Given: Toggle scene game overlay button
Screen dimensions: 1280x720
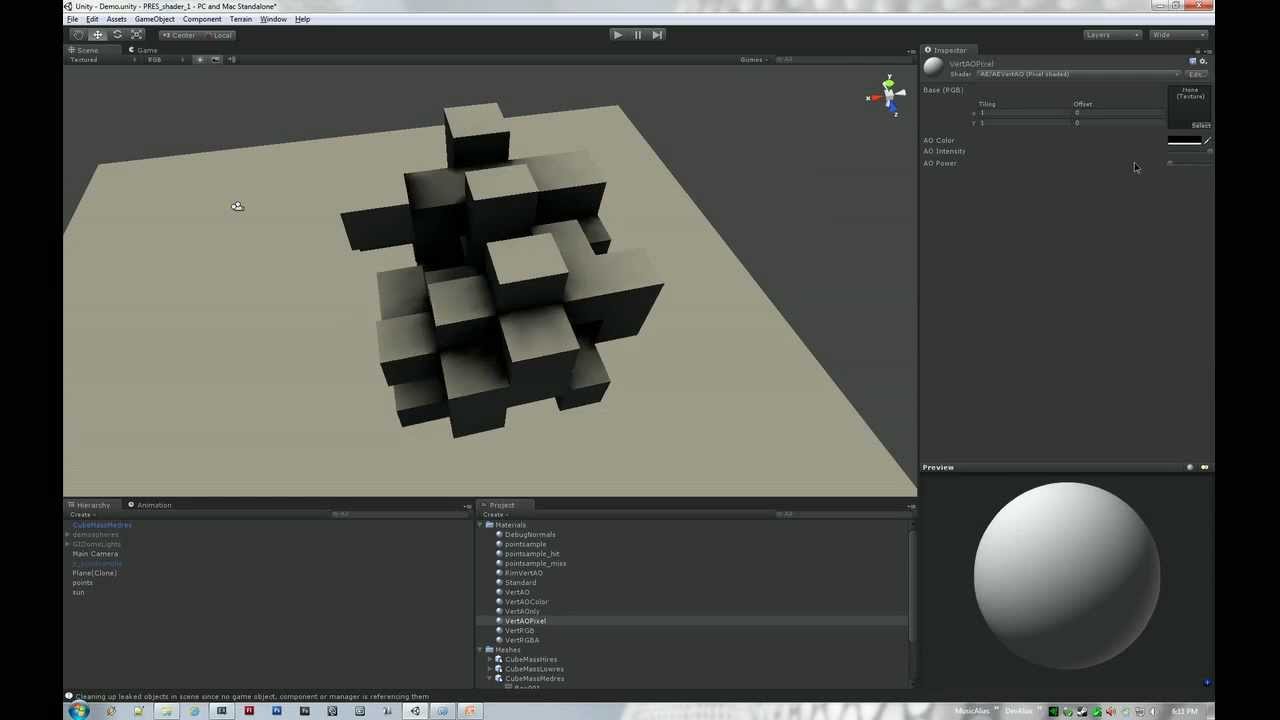Looking at the screenshot, I should pos(216,60).
